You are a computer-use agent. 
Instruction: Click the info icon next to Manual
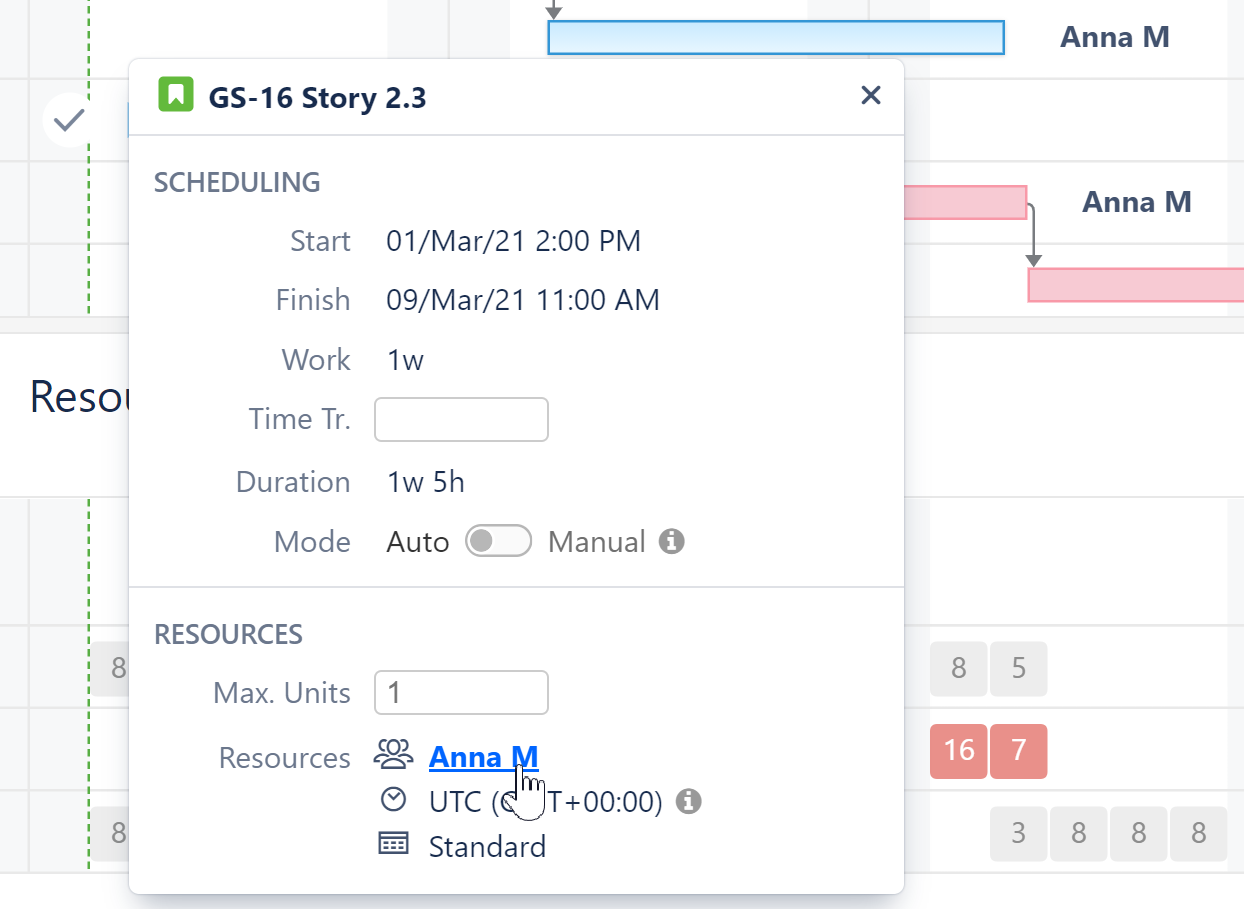pyautogui.click(x=672, y=542)
